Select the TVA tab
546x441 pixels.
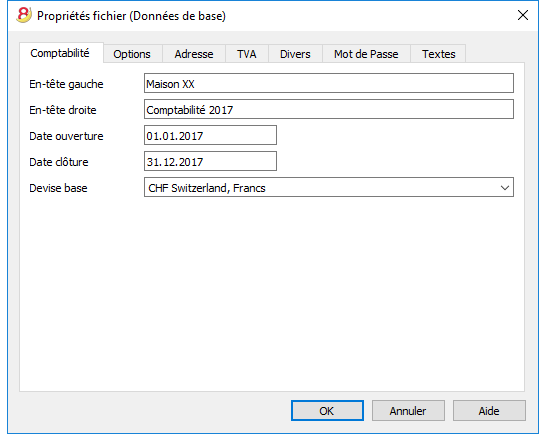247,54
